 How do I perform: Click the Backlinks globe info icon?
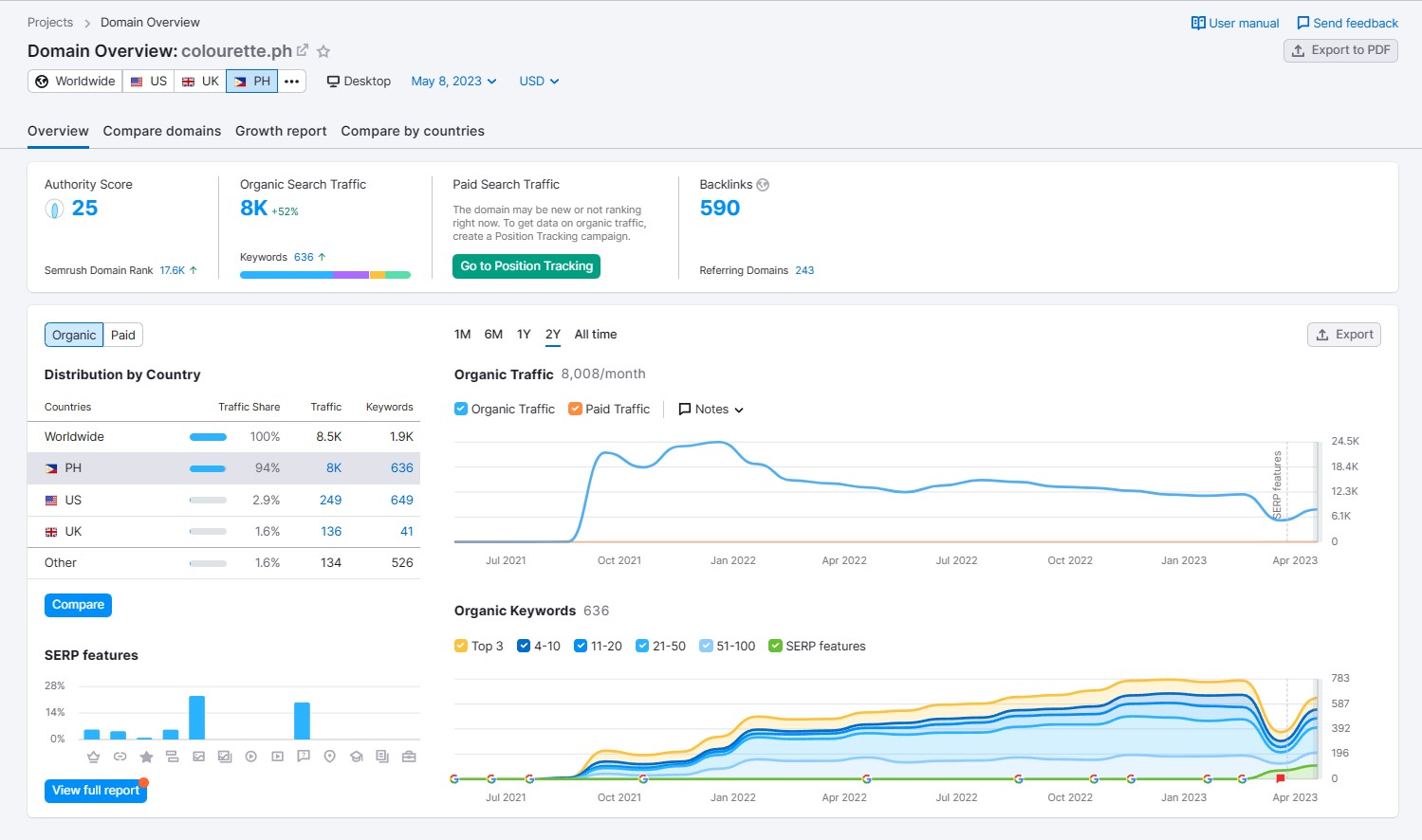click(x=763, y=185)
